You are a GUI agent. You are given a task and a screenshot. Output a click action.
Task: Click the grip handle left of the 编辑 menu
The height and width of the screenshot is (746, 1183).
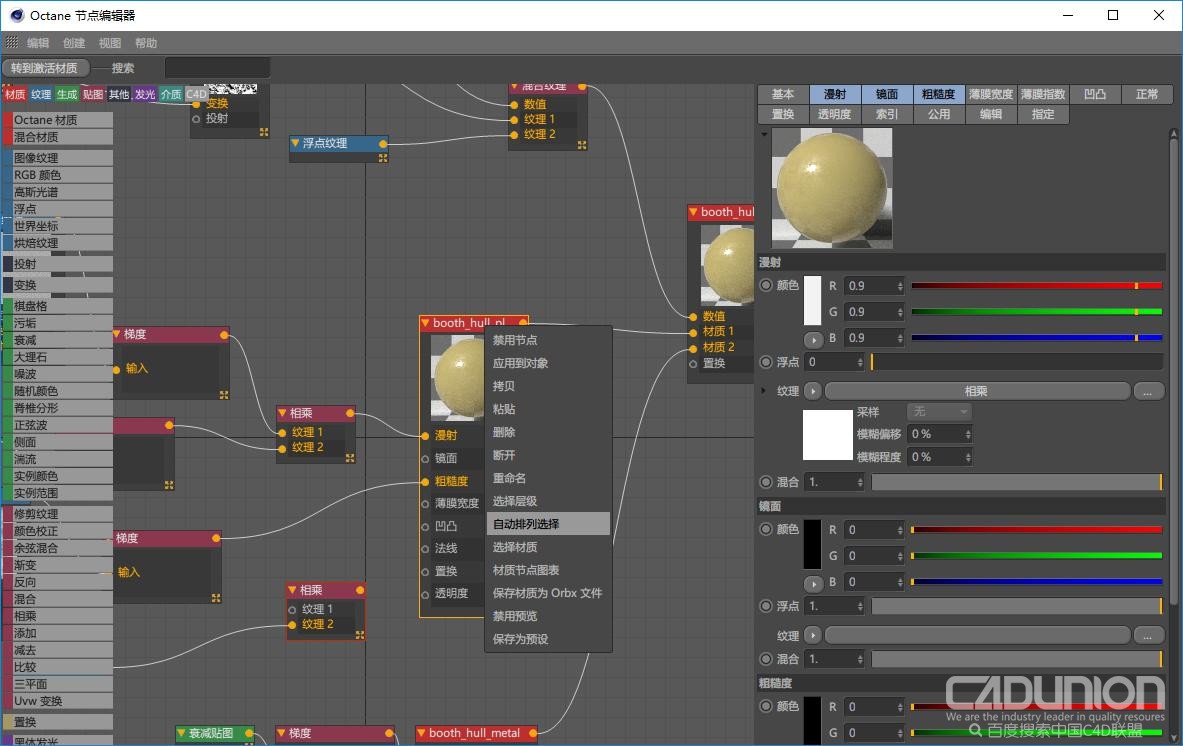pos(12,42)
